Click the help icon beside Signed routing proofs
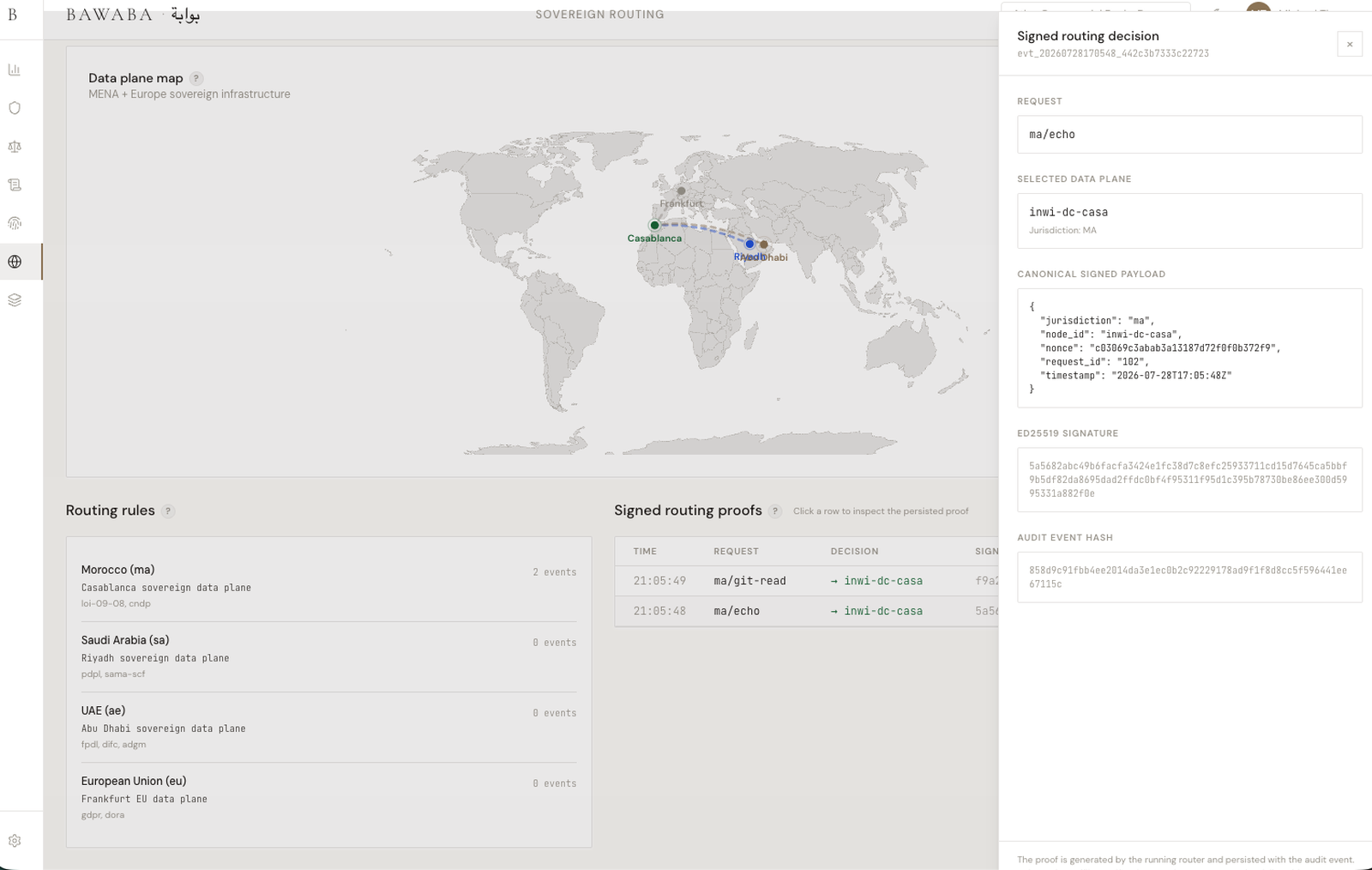 click(775, 511)
